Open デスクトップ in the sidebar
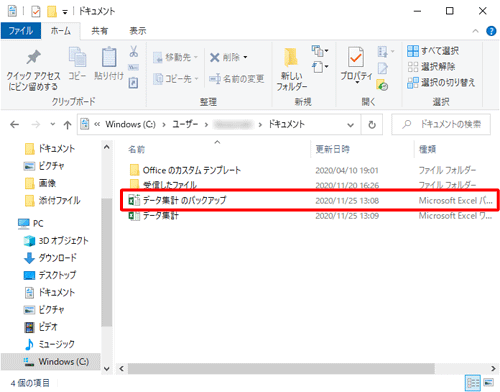Screen dimensions: 500x392 50,275
